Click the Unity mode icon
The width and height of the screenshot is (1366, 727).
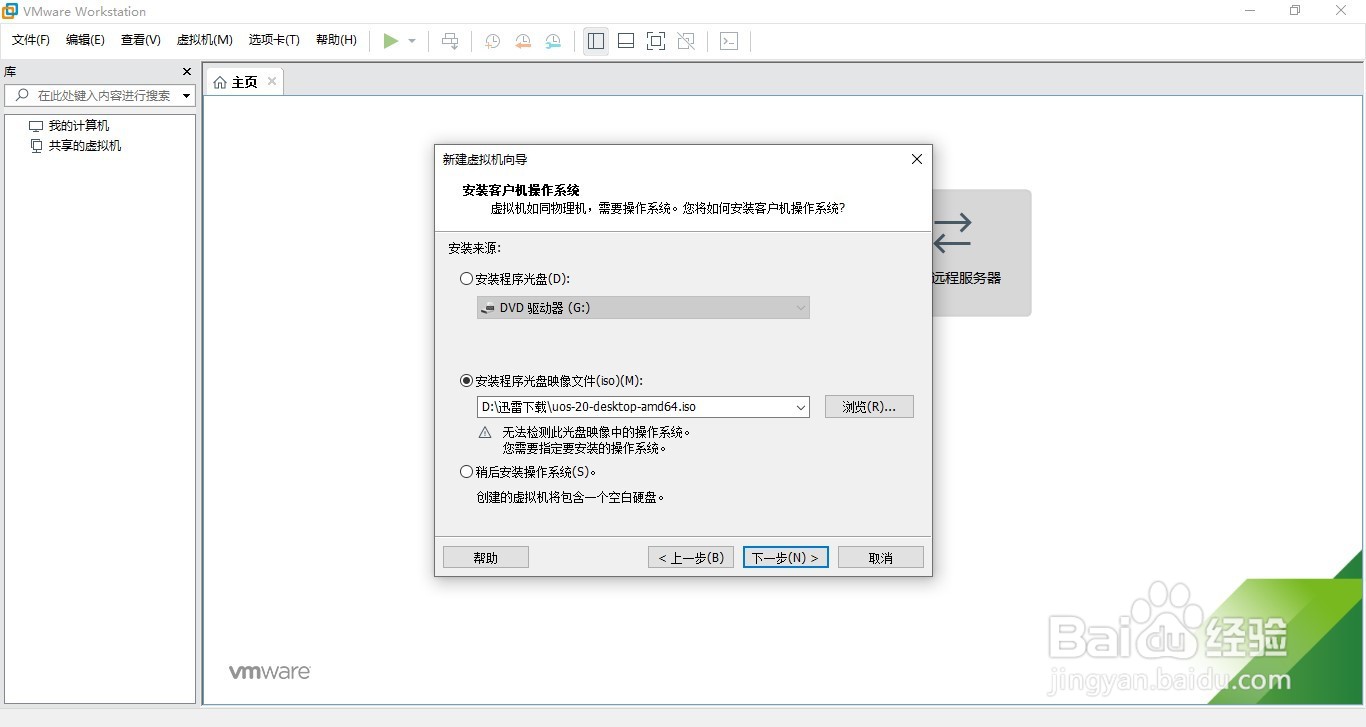click(x=686, y=41)
